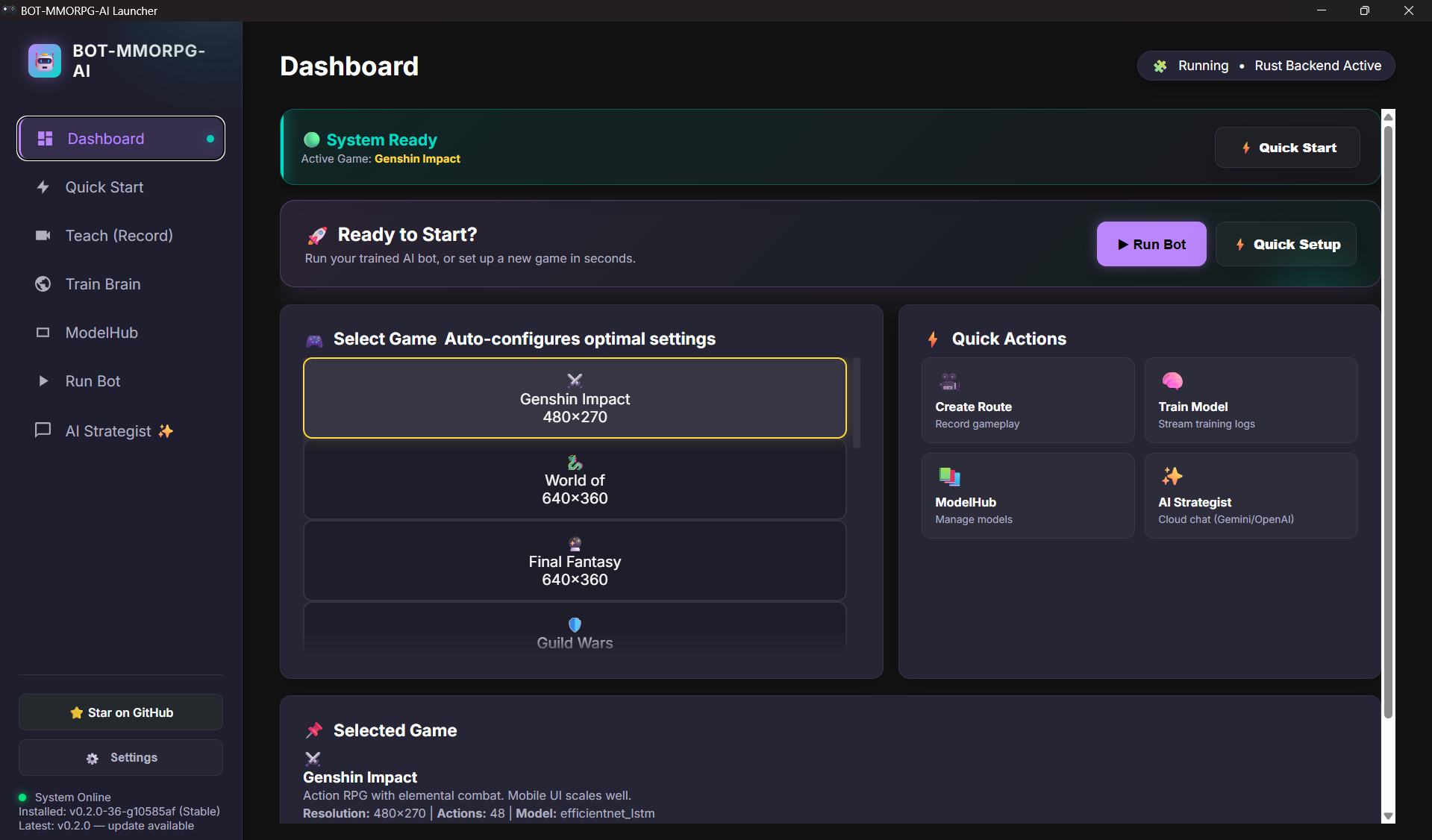Click the green System Ready status dot

[x=312, y=140]
